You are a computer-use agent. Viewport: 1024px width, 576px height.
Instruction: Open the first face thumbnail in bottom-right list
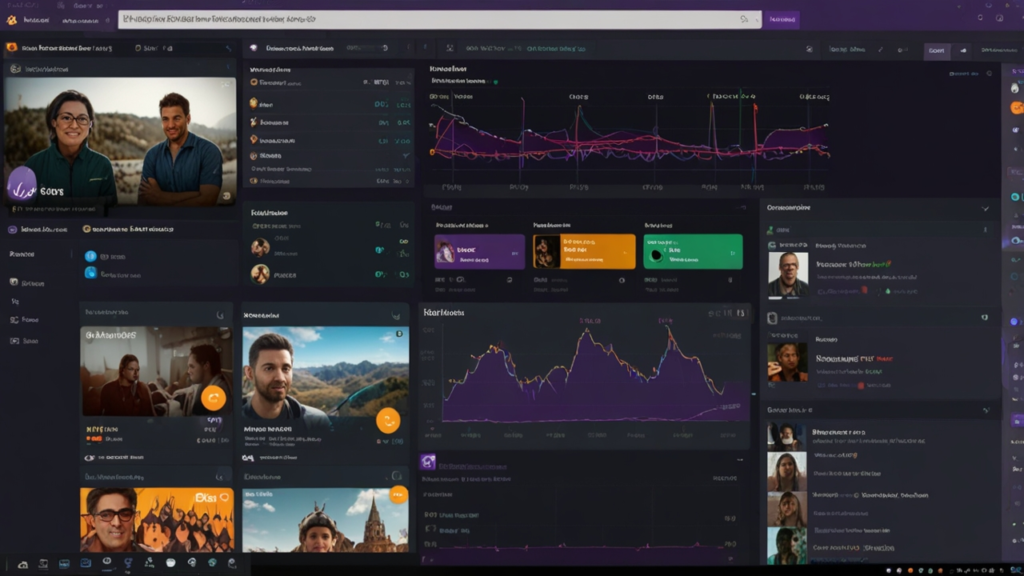coord(786,436)
